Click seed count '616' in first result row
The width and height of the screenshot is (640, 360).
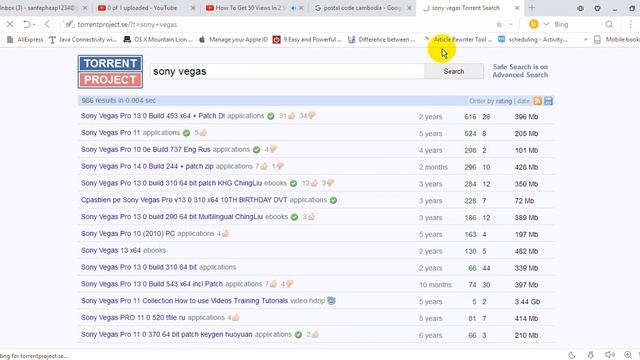[470, 117]
